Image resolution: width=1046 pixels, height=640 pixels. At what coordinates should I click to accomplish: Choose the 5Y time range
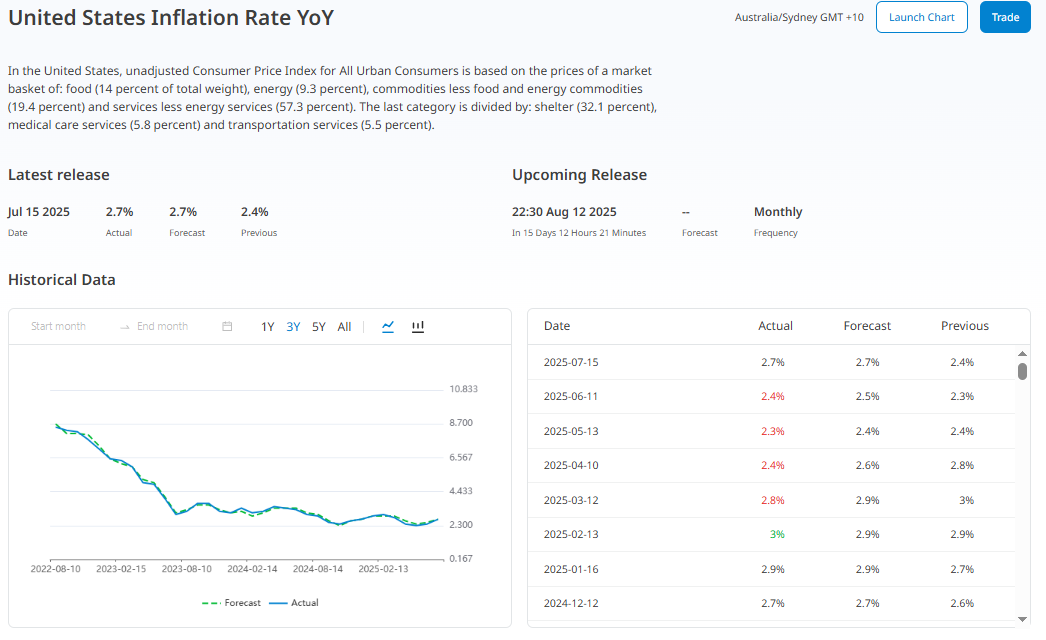coord(318,327)
